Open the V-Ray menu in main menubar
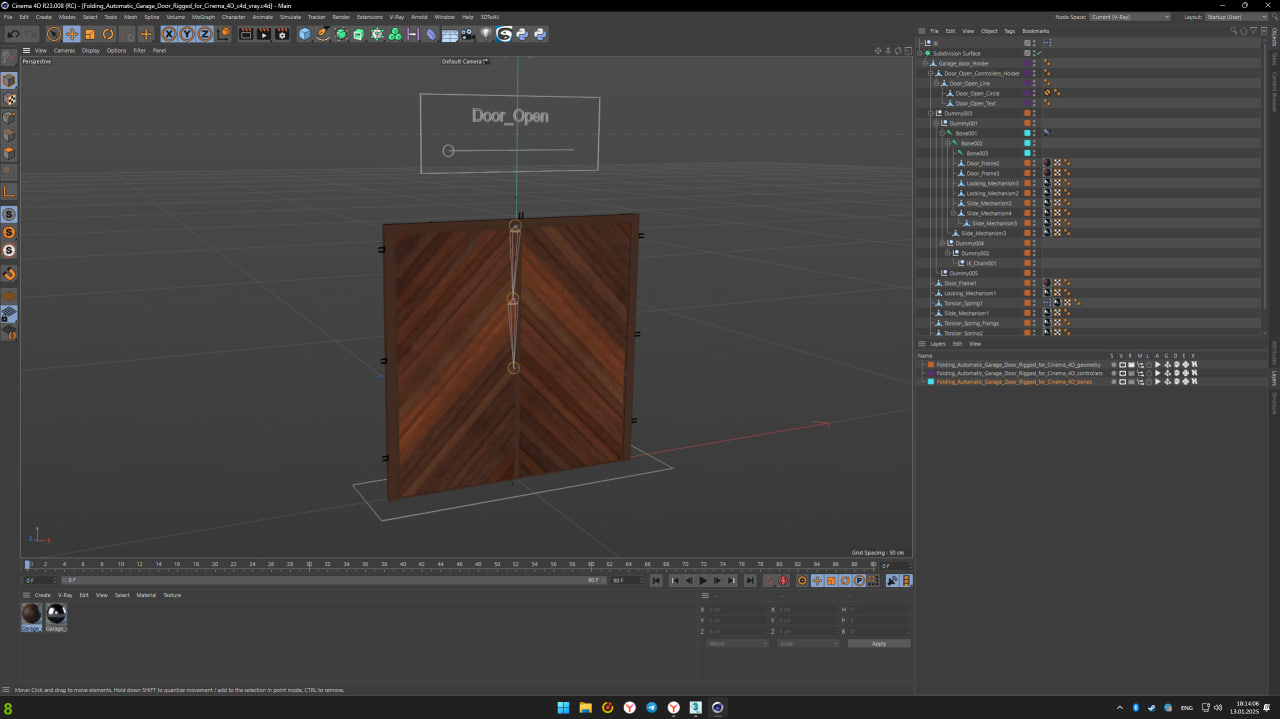 tap(397, 17)
